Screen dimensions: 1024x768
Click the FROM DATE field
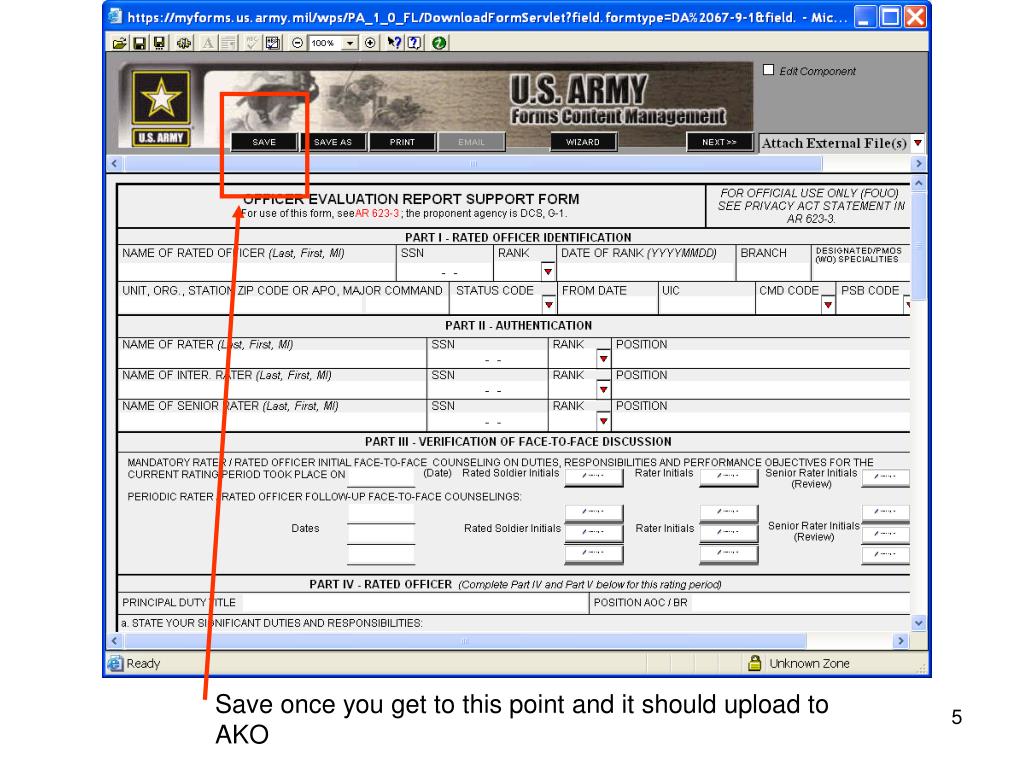607,305
